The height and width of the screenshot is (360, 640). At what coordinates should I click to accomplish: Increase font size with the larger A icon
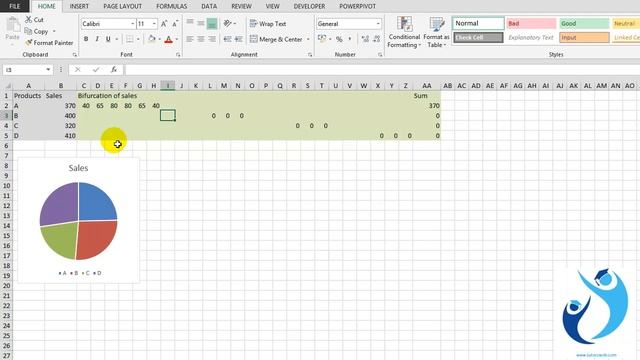click(164, 24)
